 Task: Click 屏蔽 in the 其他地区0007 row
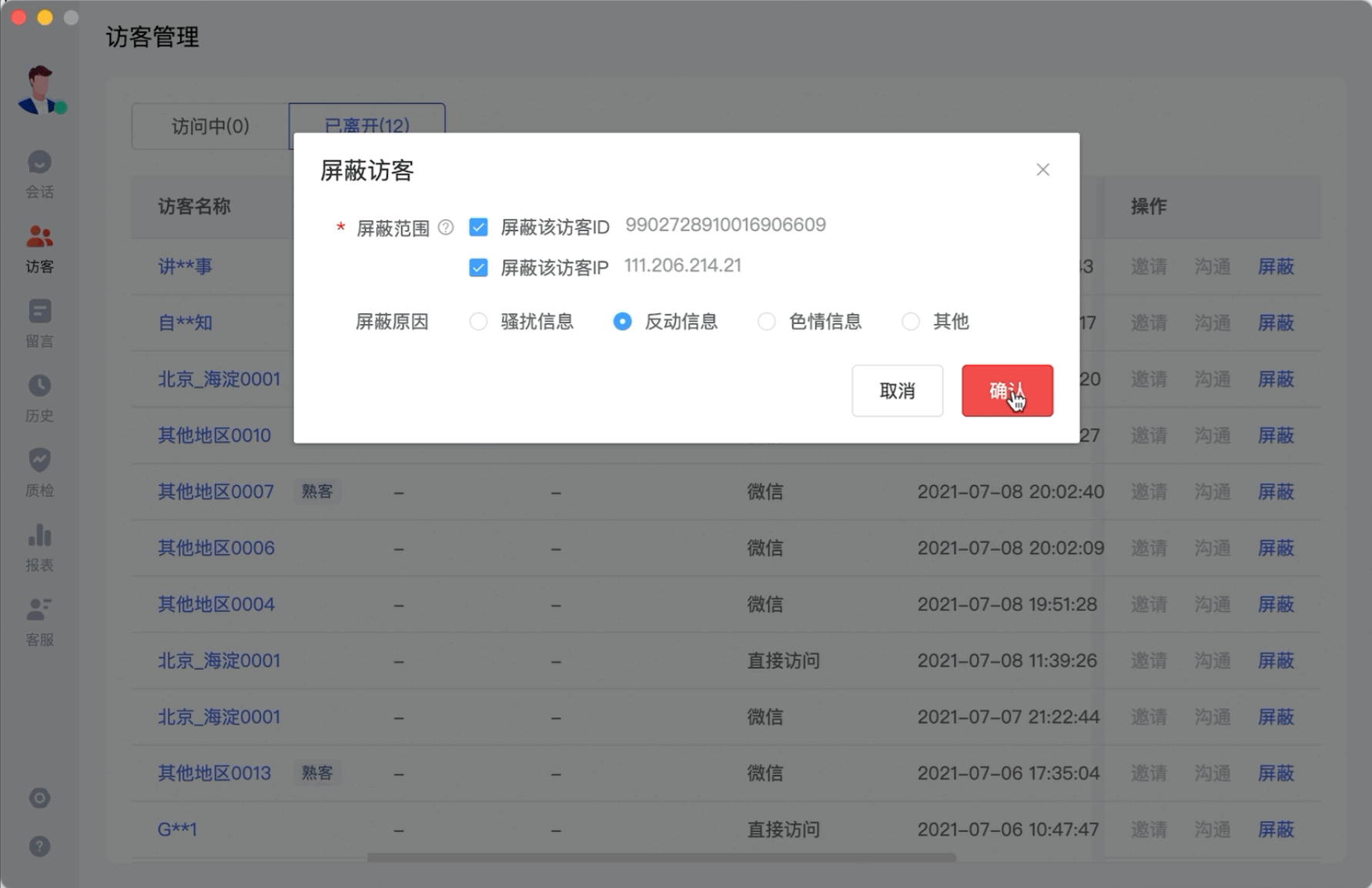1276,492
